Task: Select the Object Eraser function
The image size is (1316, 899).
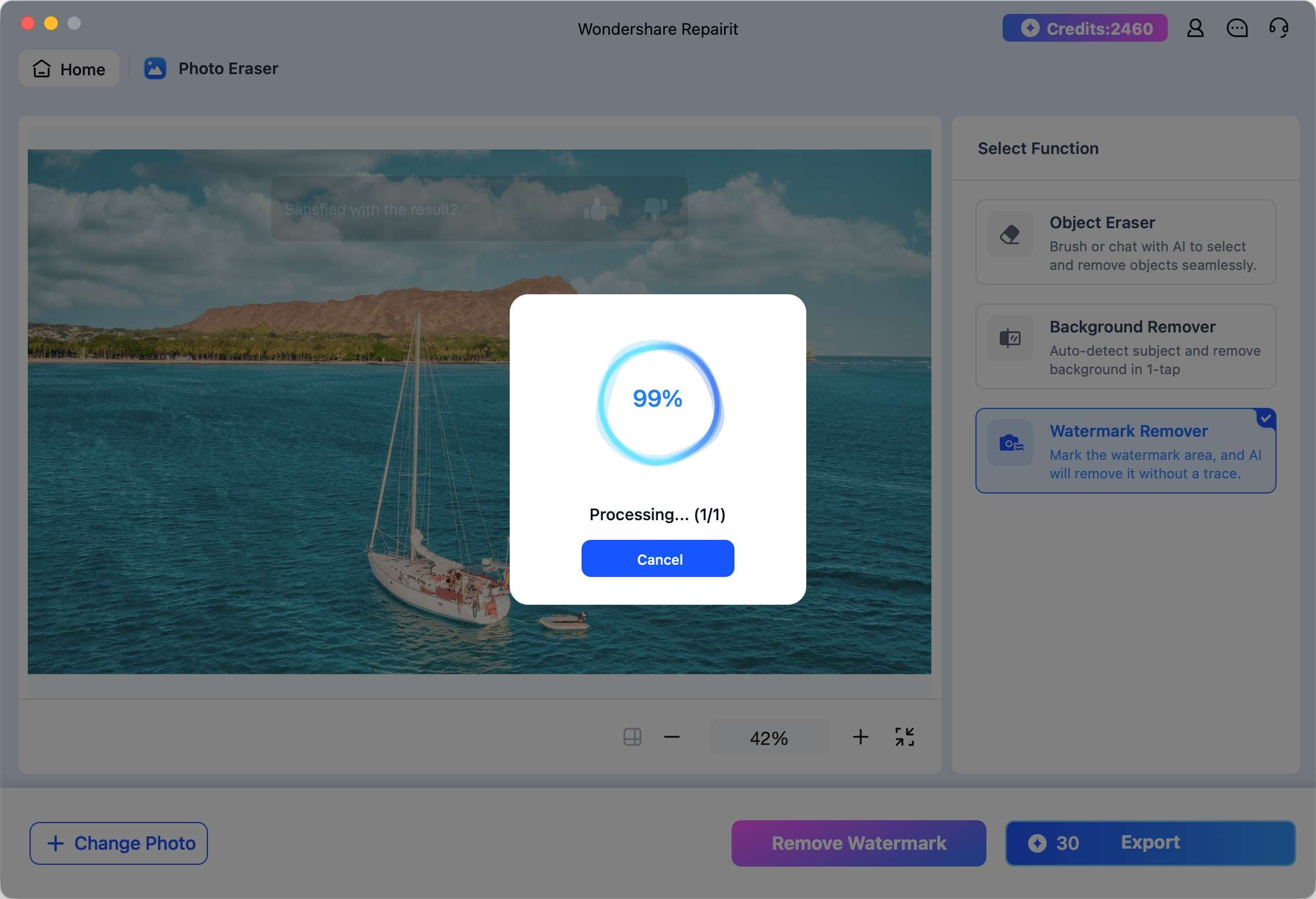Action: (x=1125, y=242)
